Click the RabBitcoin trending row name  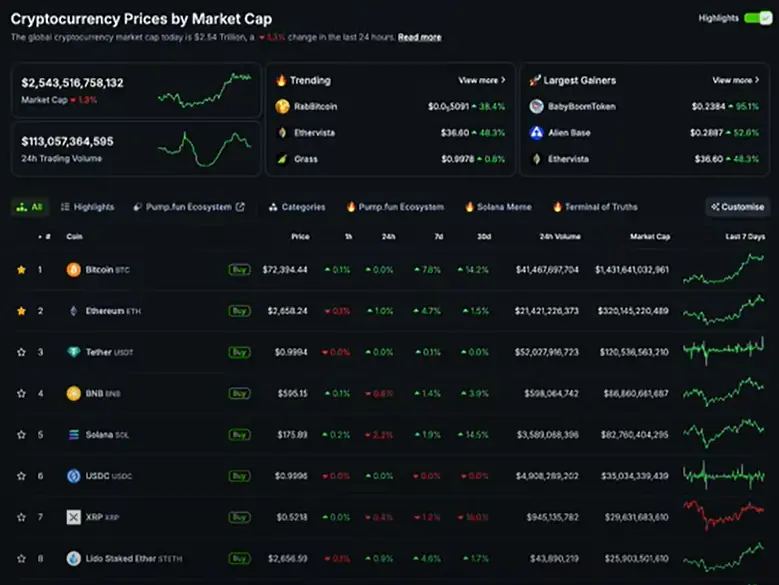315,106
